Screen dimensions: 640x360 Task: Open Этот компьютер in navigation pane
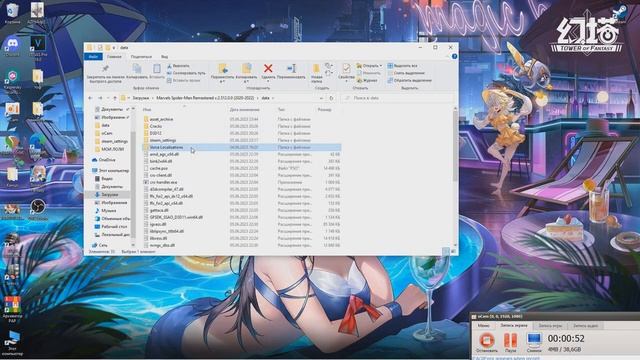click(x=115, y=171)
